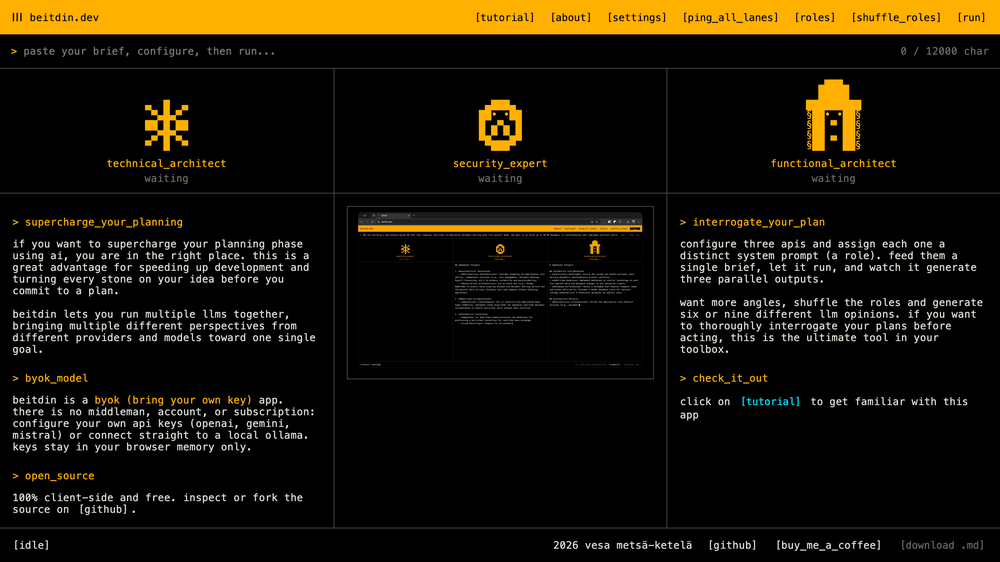The height and width of the screenshot is (562, 1000).
Task: Click the app preview screenshot thumbnail
Action: click(x=500, y=293)
